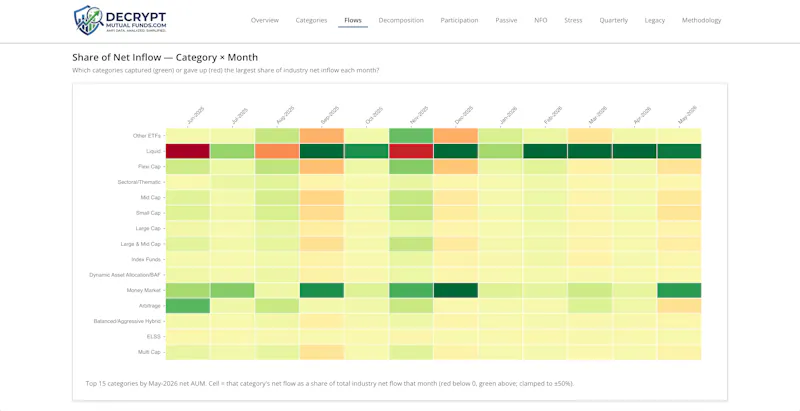Image resolution: width=800 pixels, height=411 pixels.
Task: Go to the Decomposition tab
Action: click(401, 20)
